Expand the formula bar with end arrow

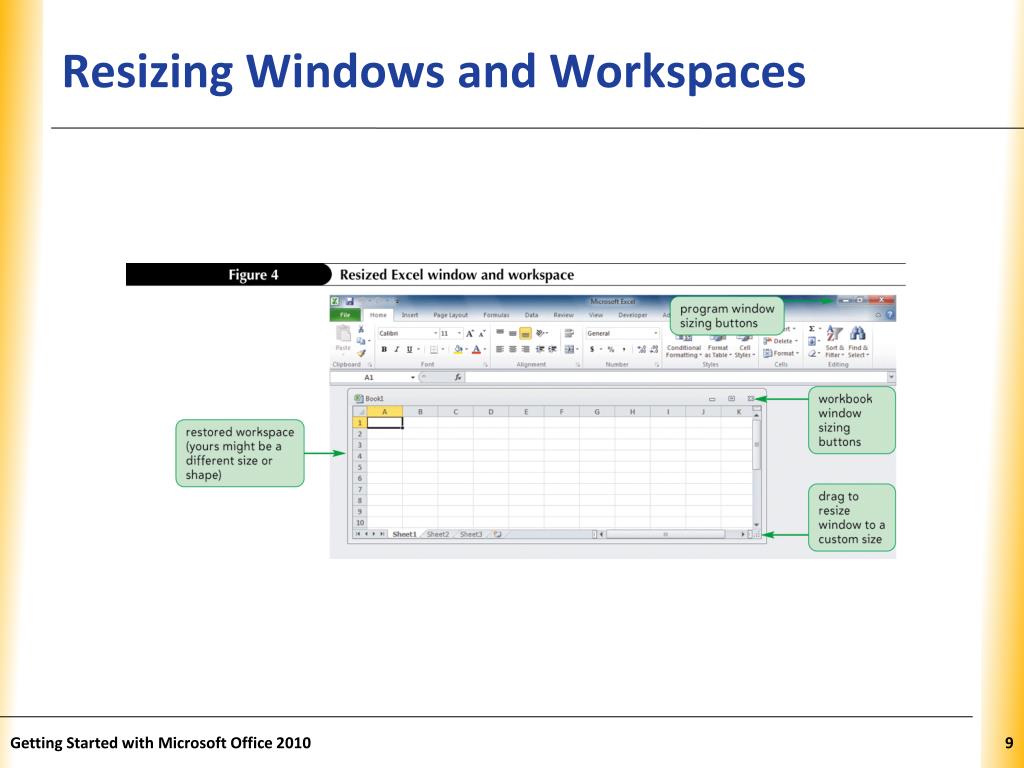click(891, 377)
